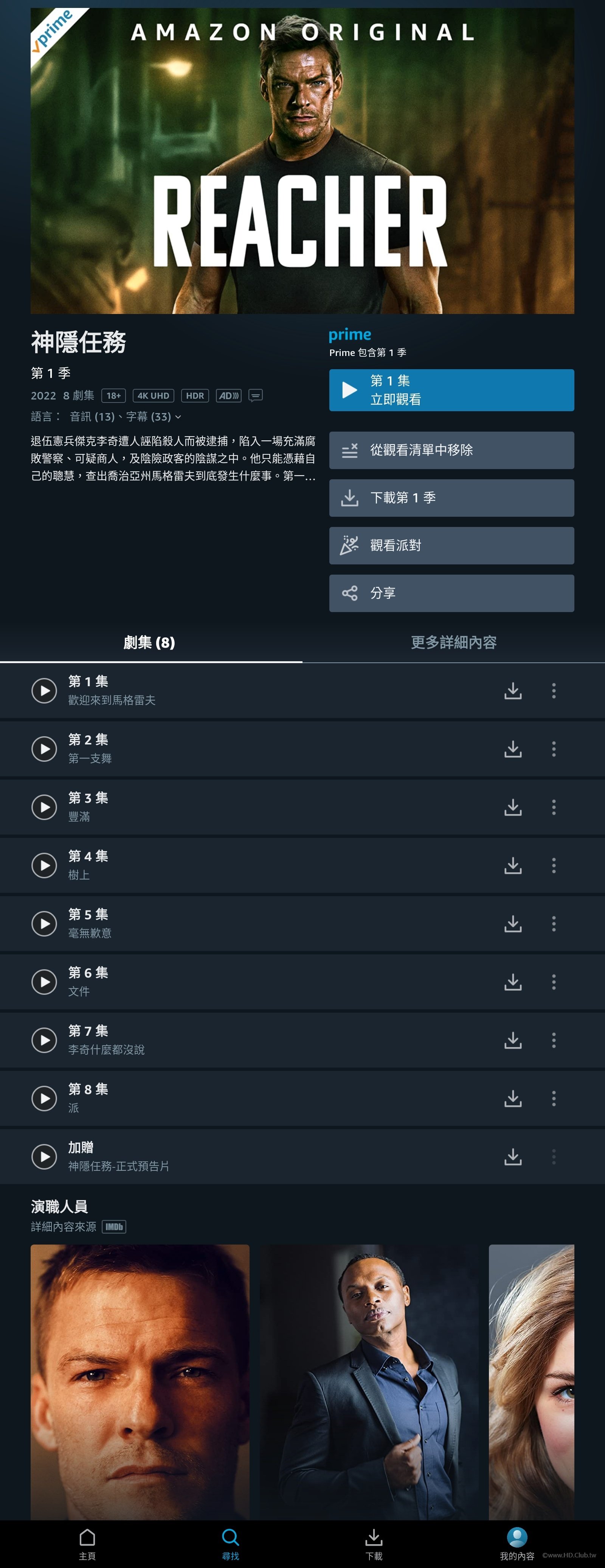Viewport: 605px width, 1568px height.
Task: Open 我的內容 profile in bottom navigation
Action: tap(517, 1544)
